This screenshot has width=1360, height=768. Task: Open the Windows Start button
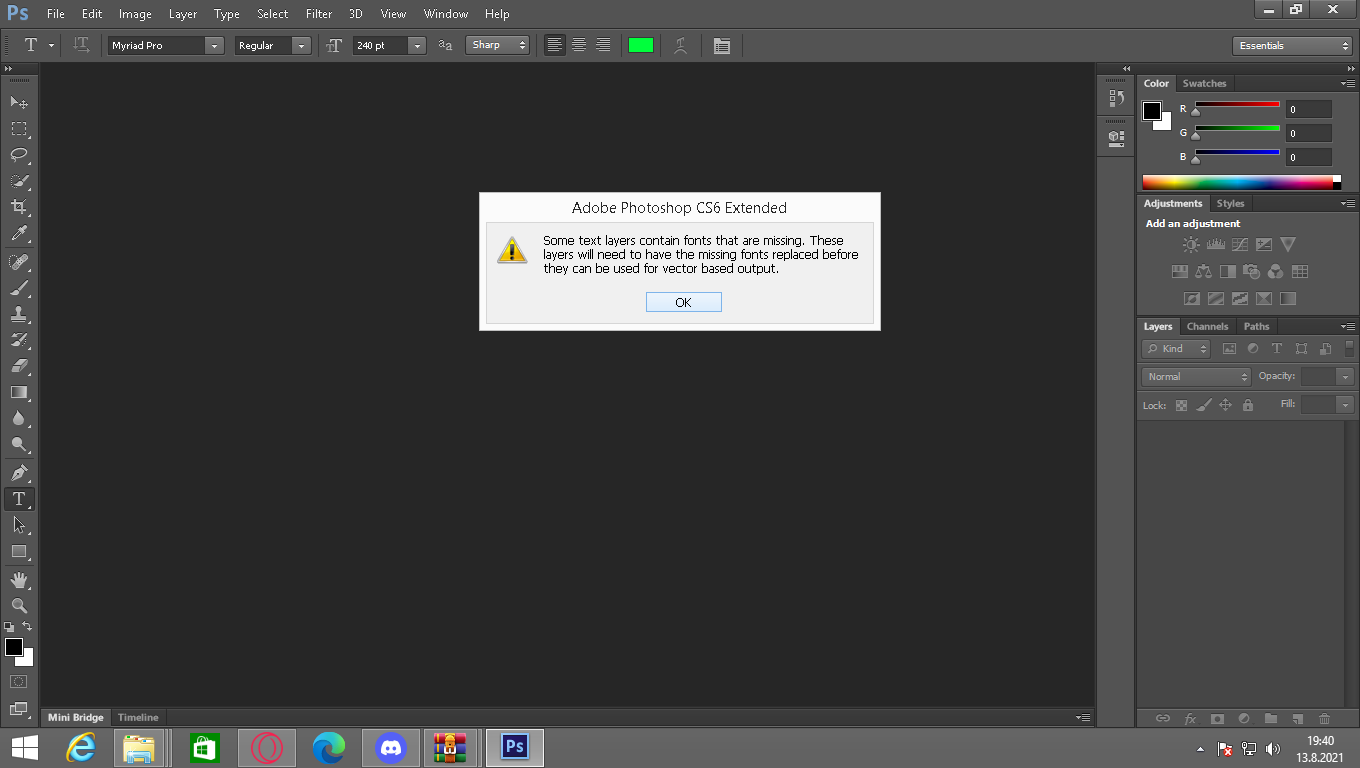pyautogui.click(x=25, y=748)
